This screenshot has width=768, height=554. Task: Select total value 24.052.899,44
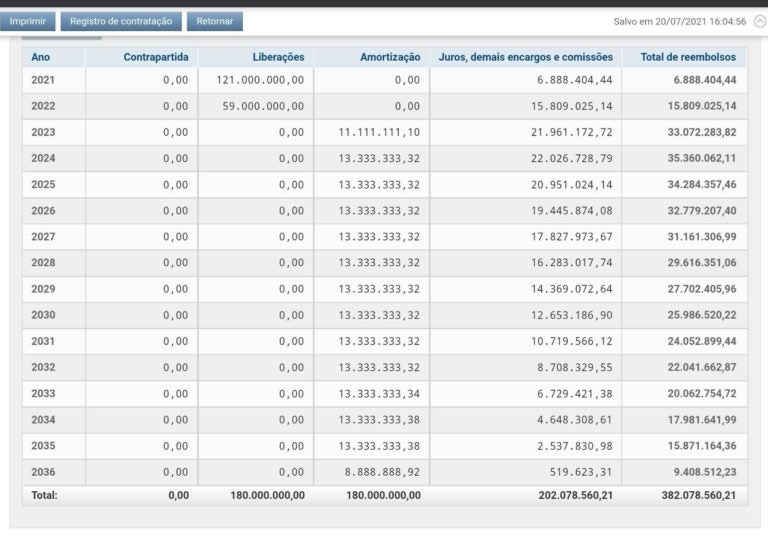[x=702, y=341]
